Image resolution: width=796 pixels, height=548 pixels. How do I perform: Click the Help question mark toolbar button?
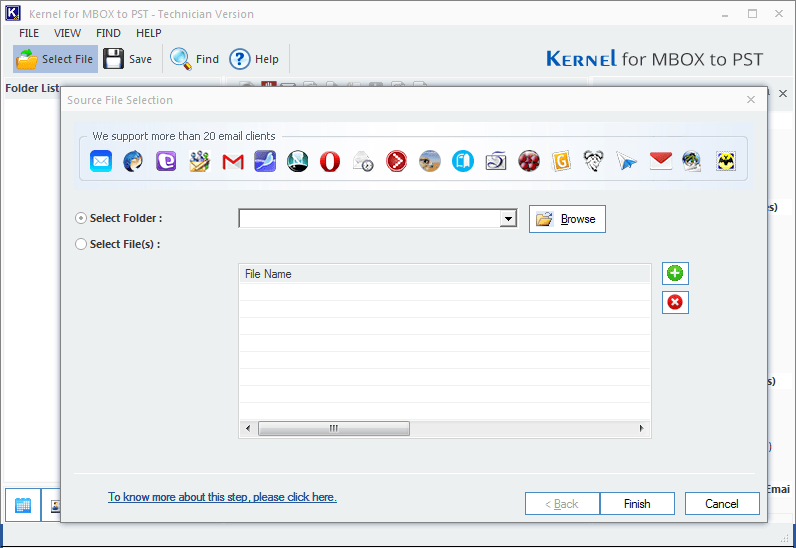[254, 59]
